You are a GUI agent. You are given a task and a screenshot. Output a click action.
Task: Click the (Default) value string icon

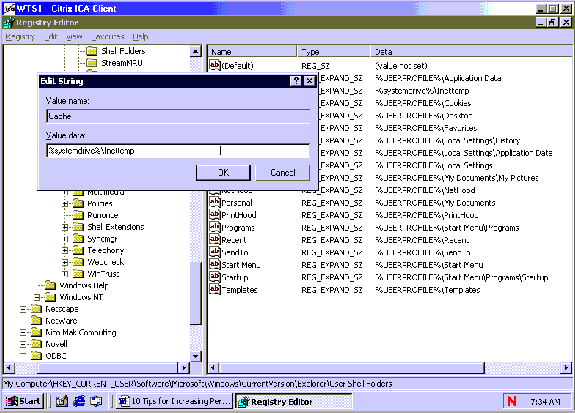pyautogui.click(x=215, y=65)
